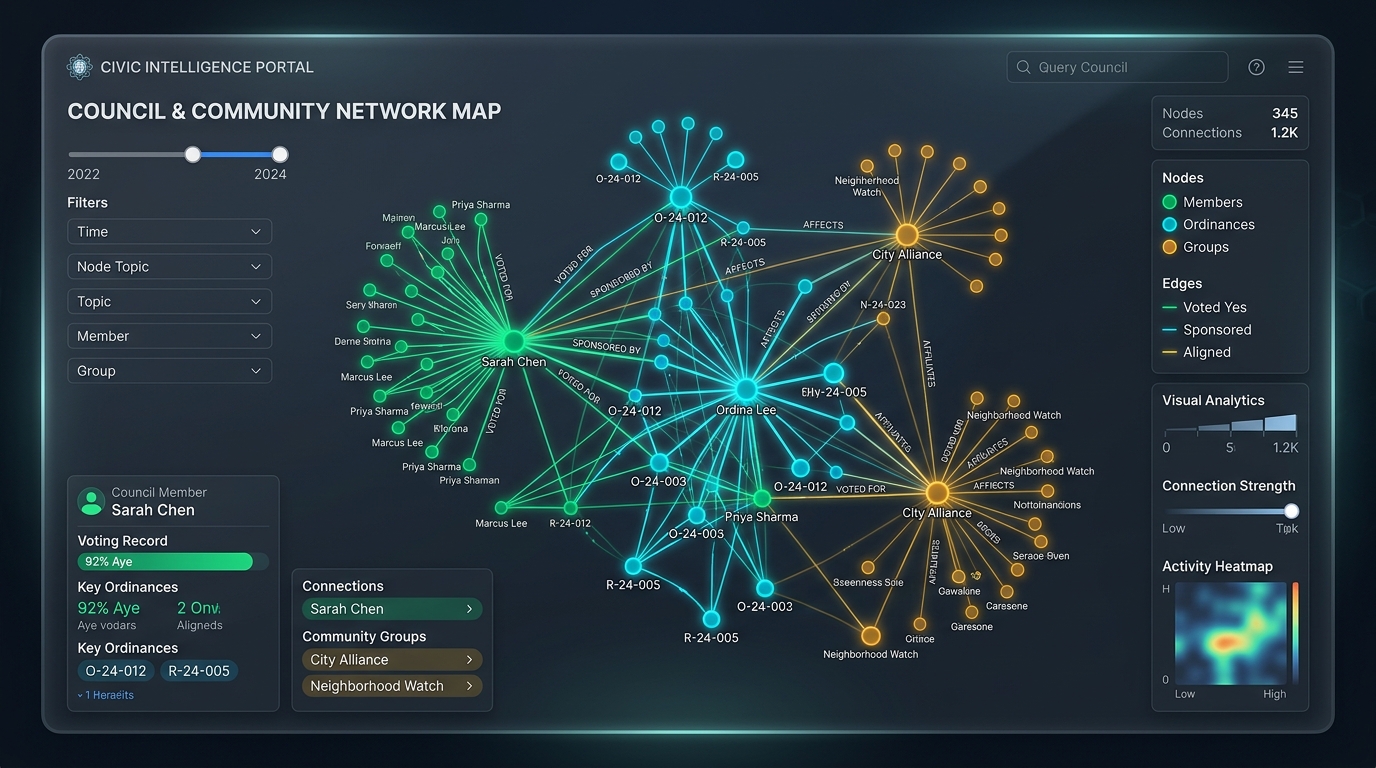Click the O-24-012 key ordinance chip
Image resolution: width=1376 pixels, height=768 pixels.
click(x=116, y=671)
